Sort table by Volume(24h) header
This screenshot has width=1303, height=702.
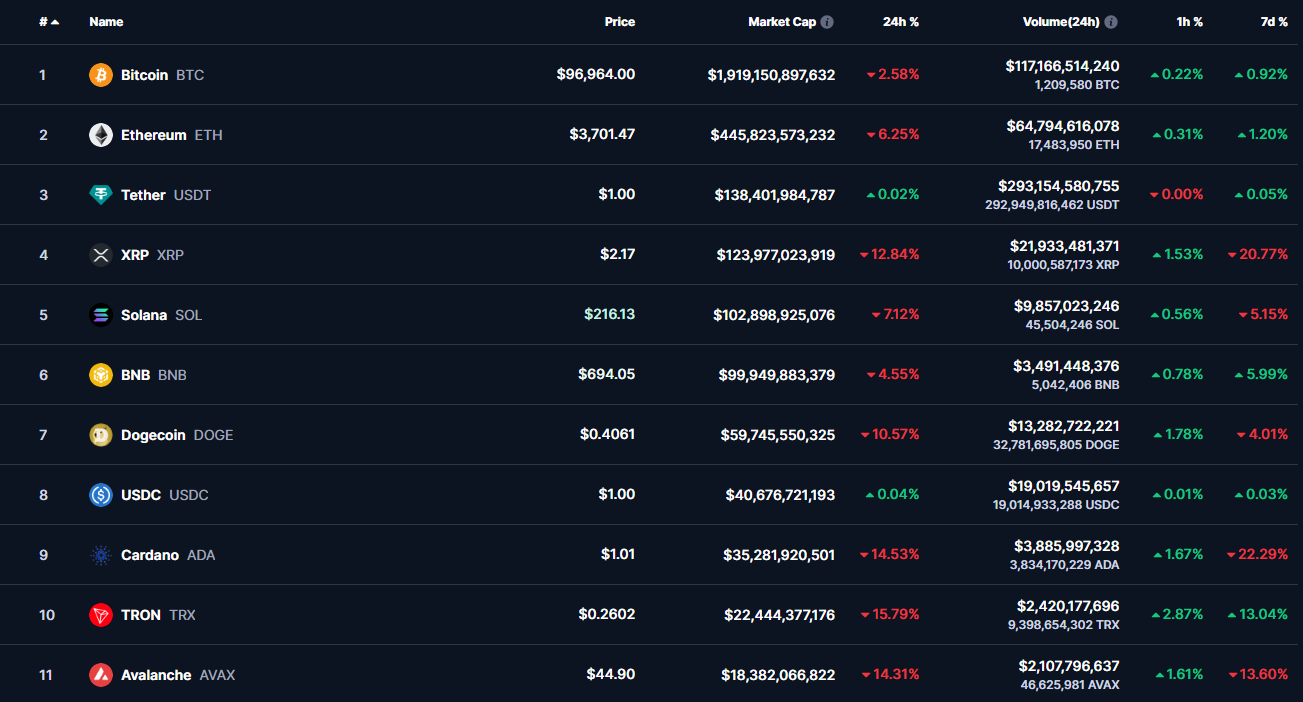(x=1061, y=22)
